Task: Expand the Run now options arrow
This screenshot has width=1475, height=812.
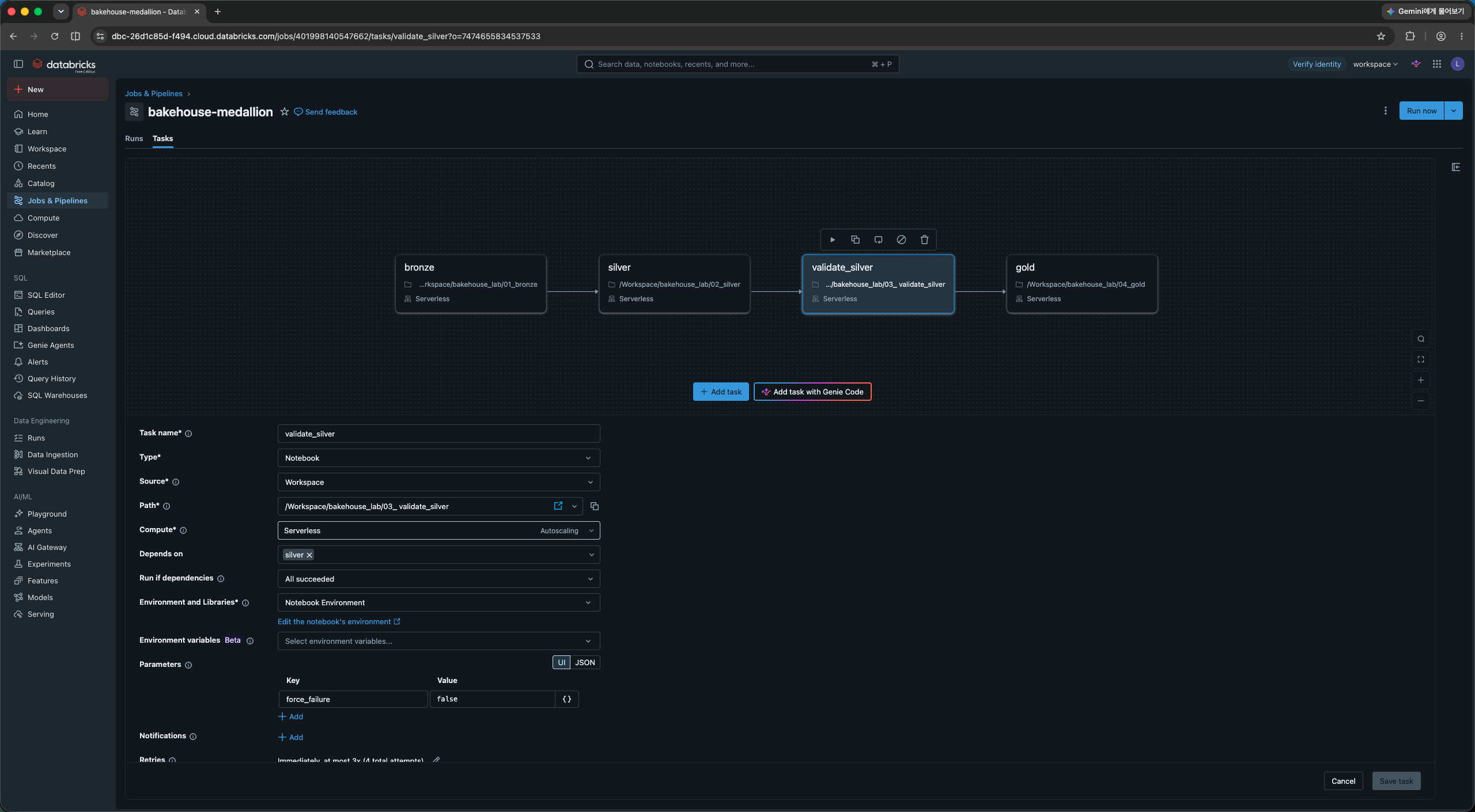Action: 1454,111
